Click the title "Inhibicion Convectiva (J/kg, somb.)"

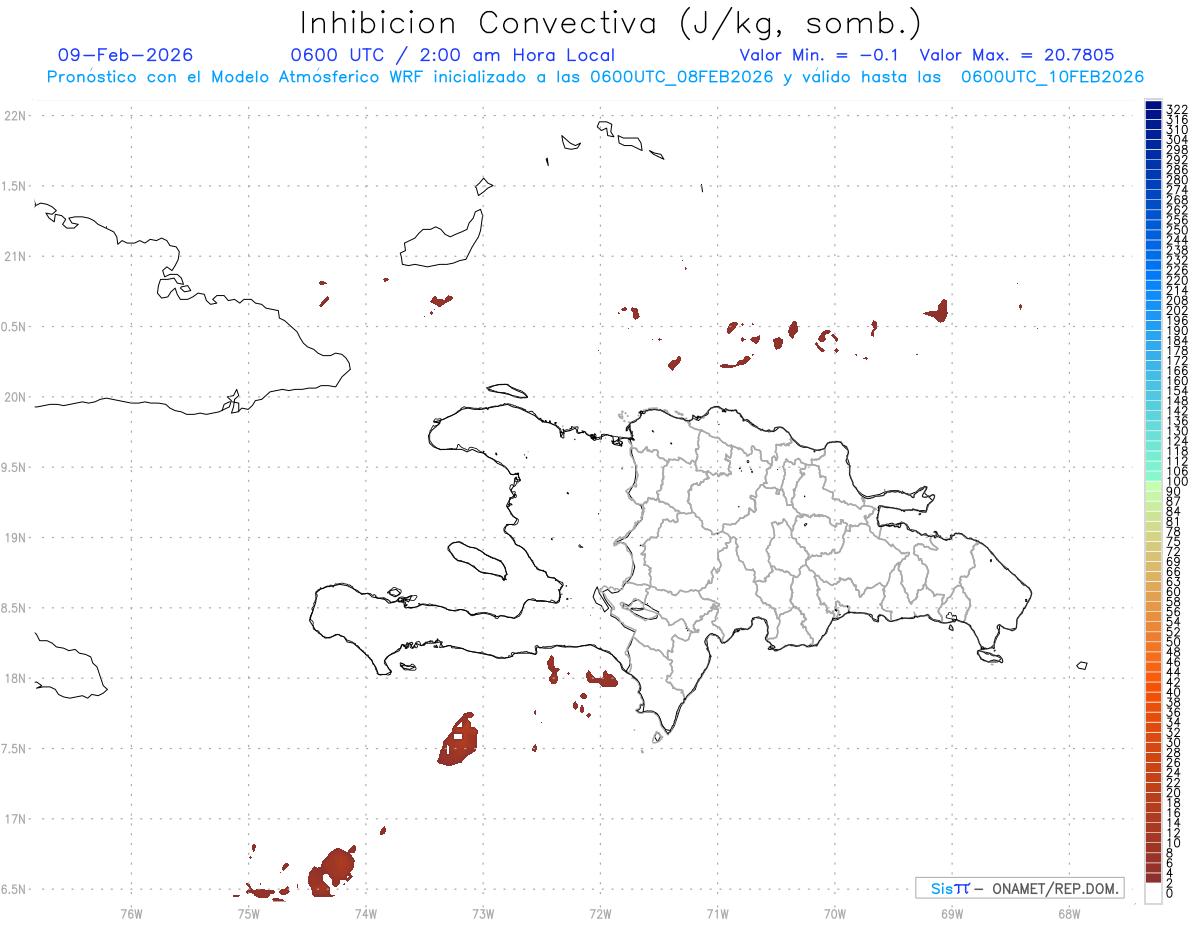coord(610,23)
